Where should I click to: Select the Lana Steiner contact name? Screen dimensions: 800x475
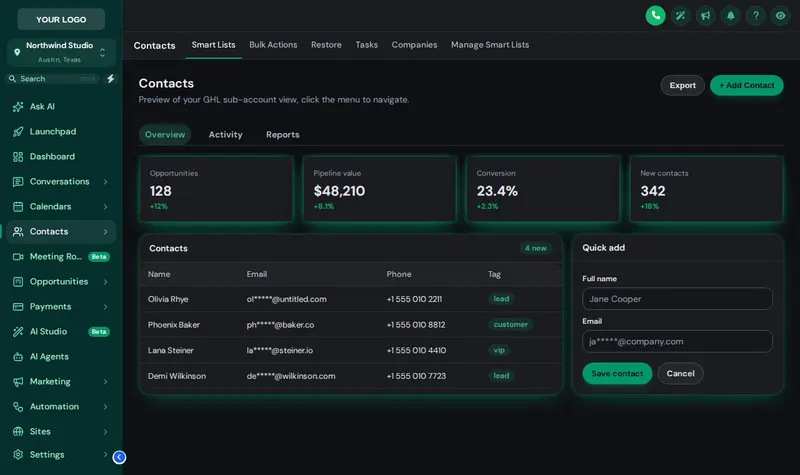click(170, 350)
